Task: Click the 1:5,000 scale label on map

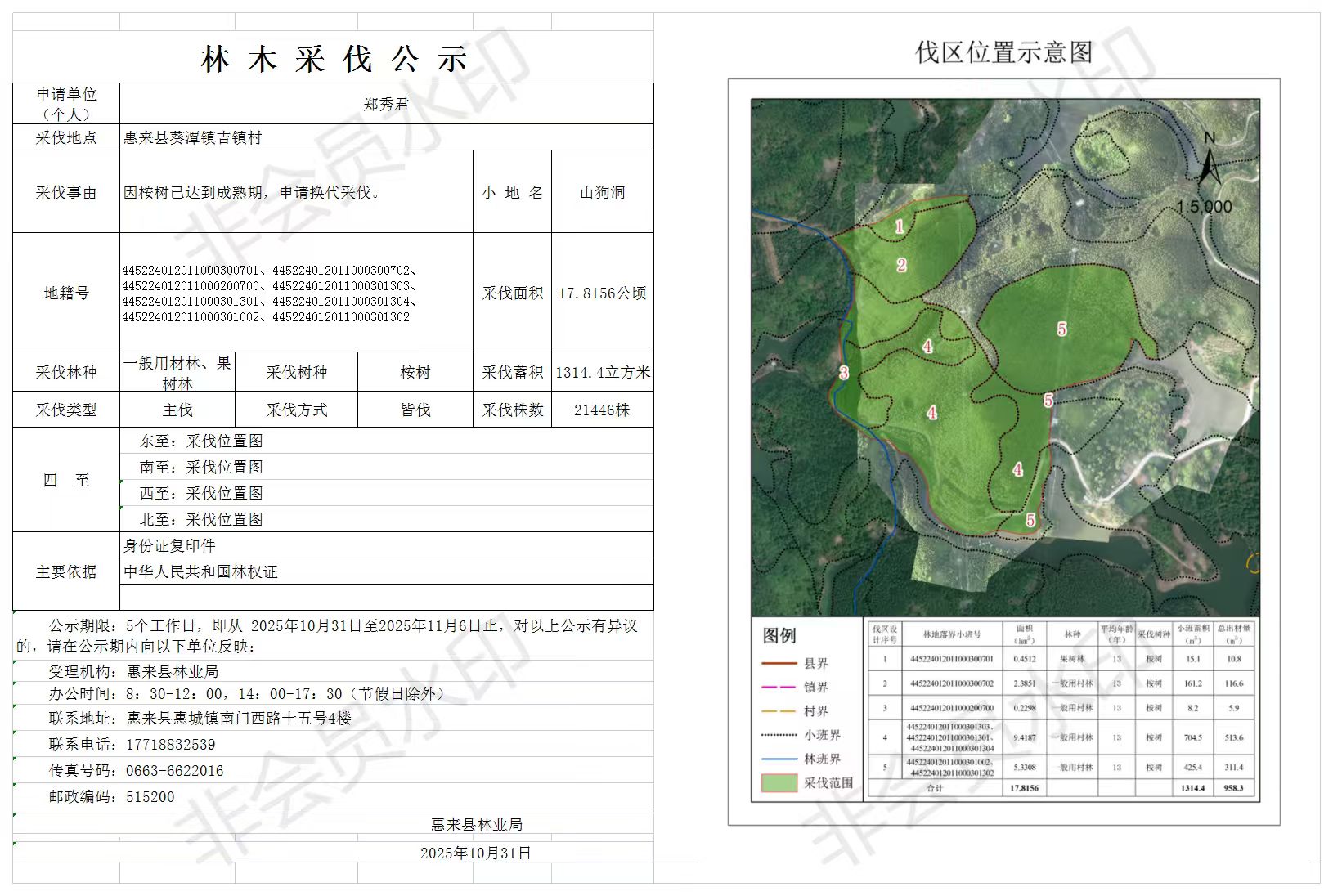Action: (1204, 207)
